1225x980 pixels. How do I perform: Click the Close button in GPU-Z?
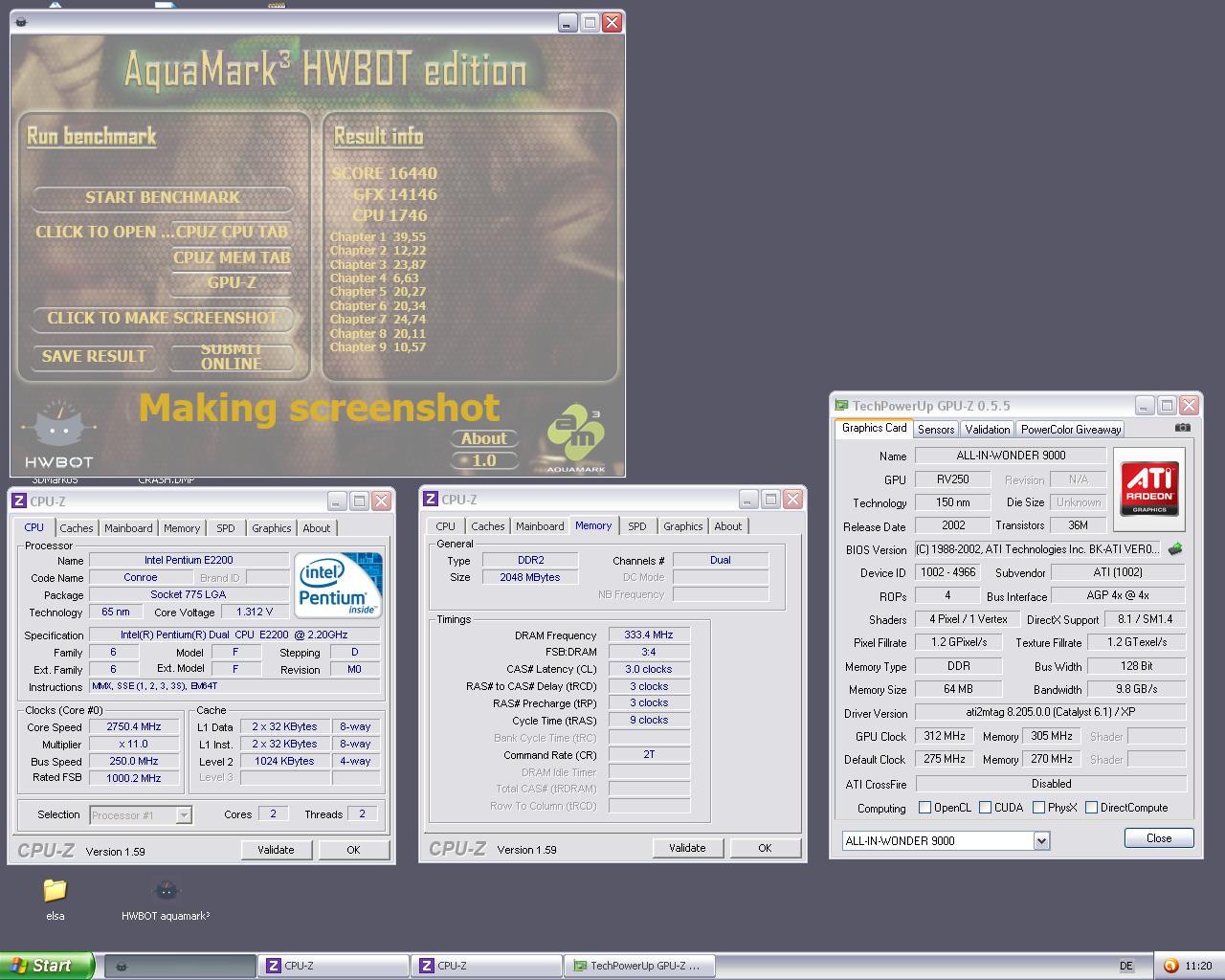pos(1159,838)
